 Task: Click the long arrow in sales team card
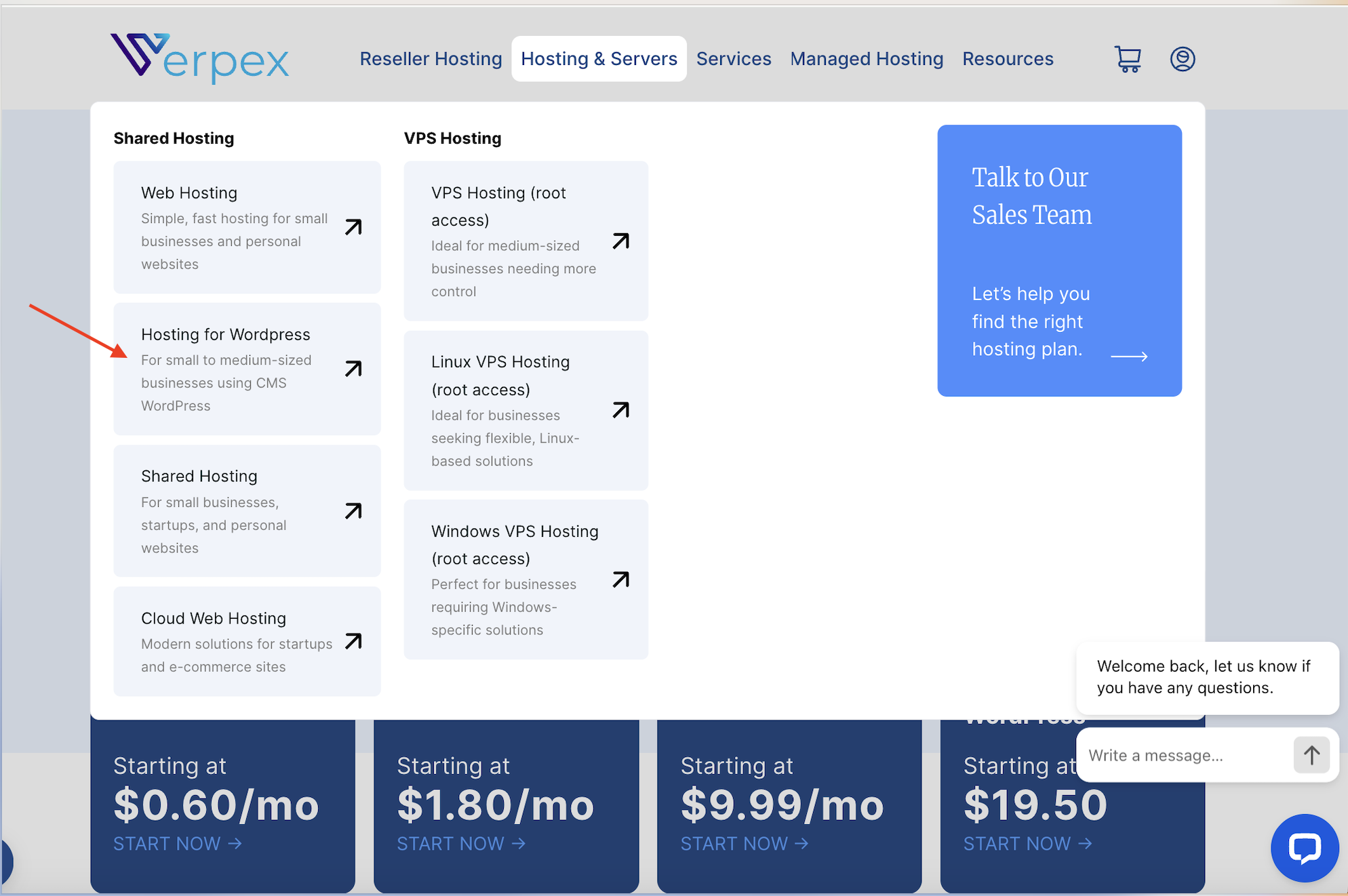pos(1129,357)
